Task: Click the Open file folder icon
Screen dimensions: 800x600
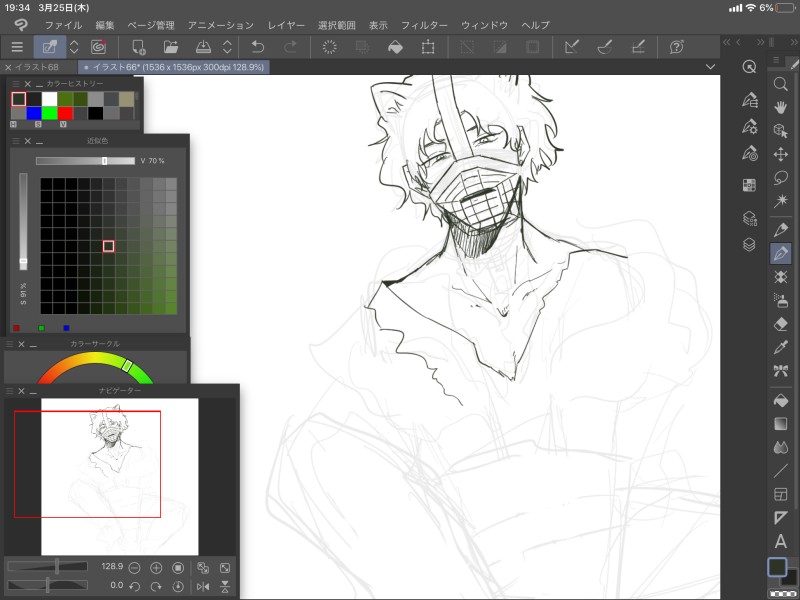Action: point(171,47)
